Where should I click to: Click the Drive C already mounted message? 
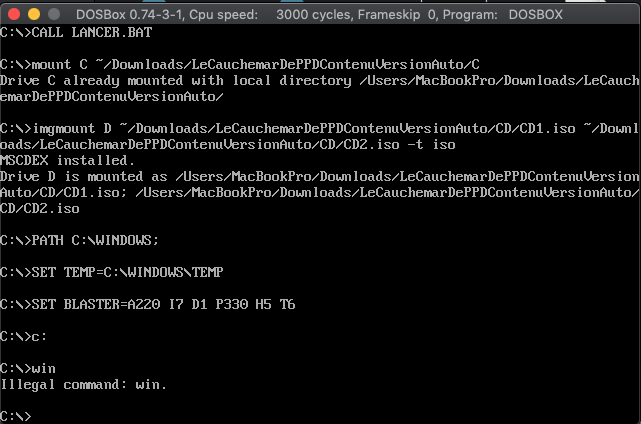click(320, 88)
